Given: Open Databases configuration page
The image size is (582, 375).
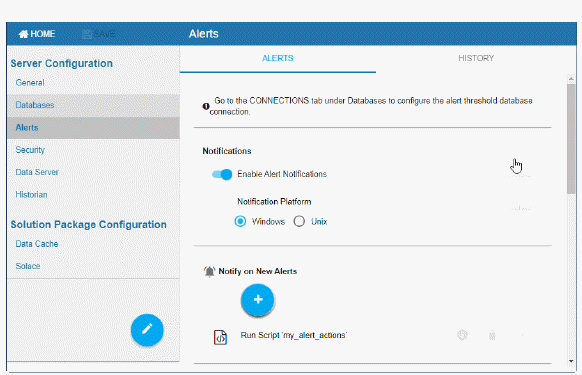Looking at the screenshot, I should [x=93, y=105].
